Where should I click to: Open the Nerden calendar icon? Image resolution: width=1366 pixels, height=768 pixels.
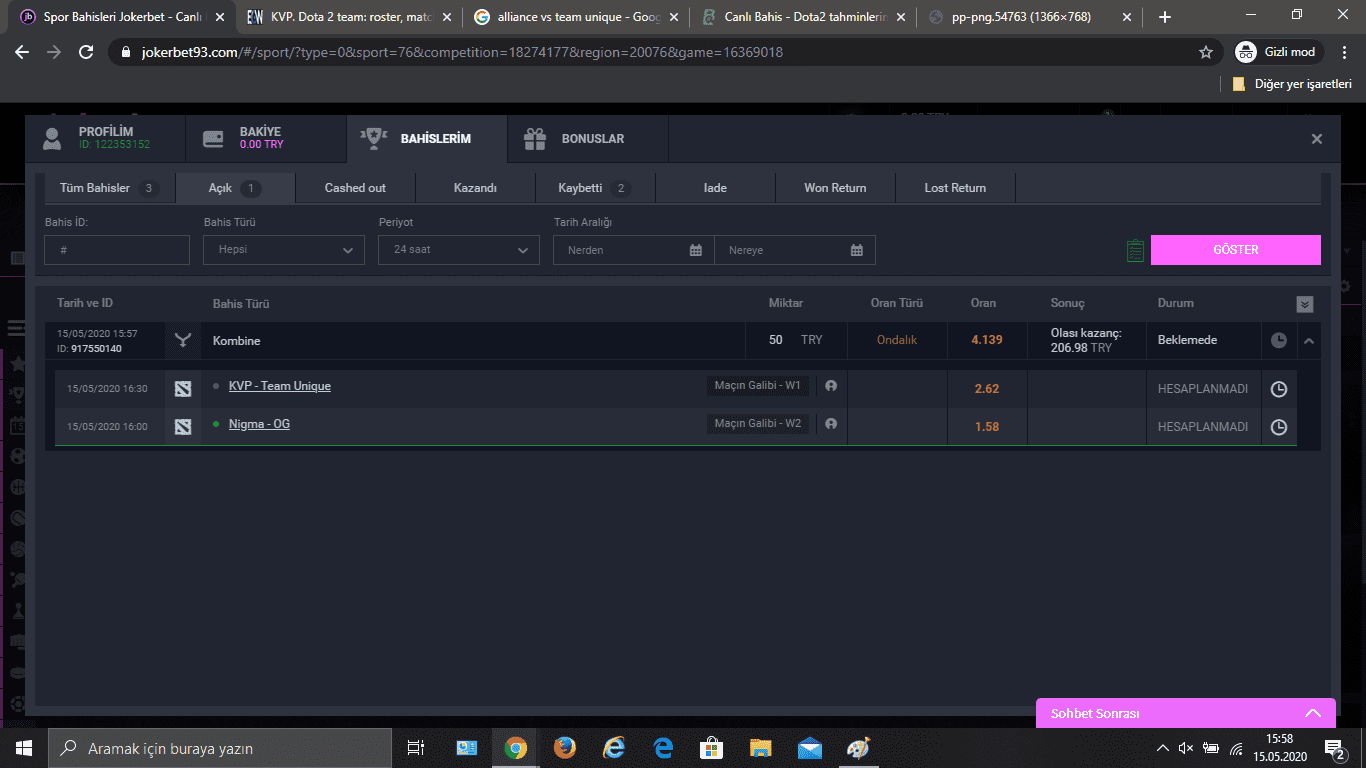(x=696, y=250)
